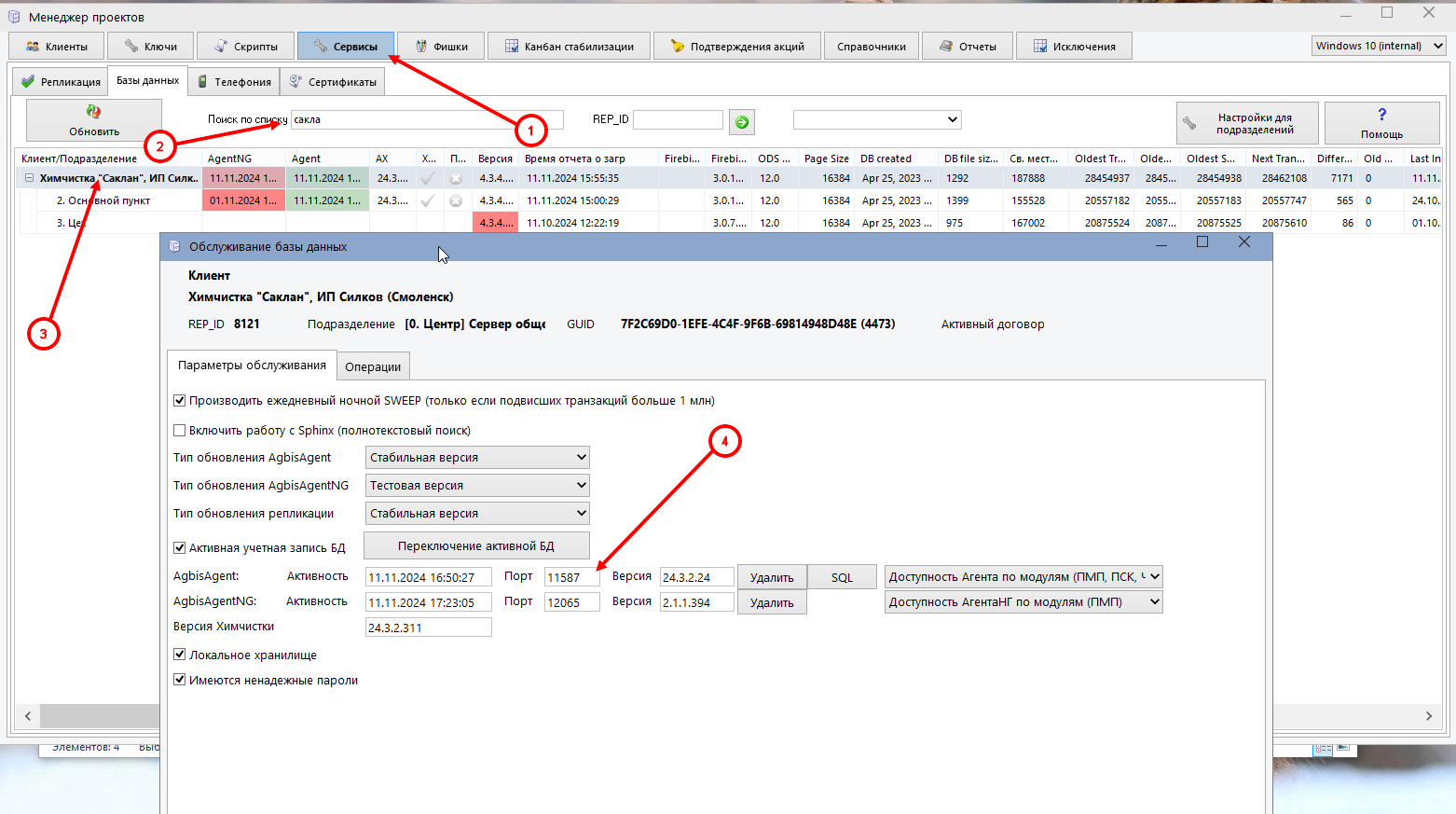Switch to the Телефония tab

(x=235, y=82)
